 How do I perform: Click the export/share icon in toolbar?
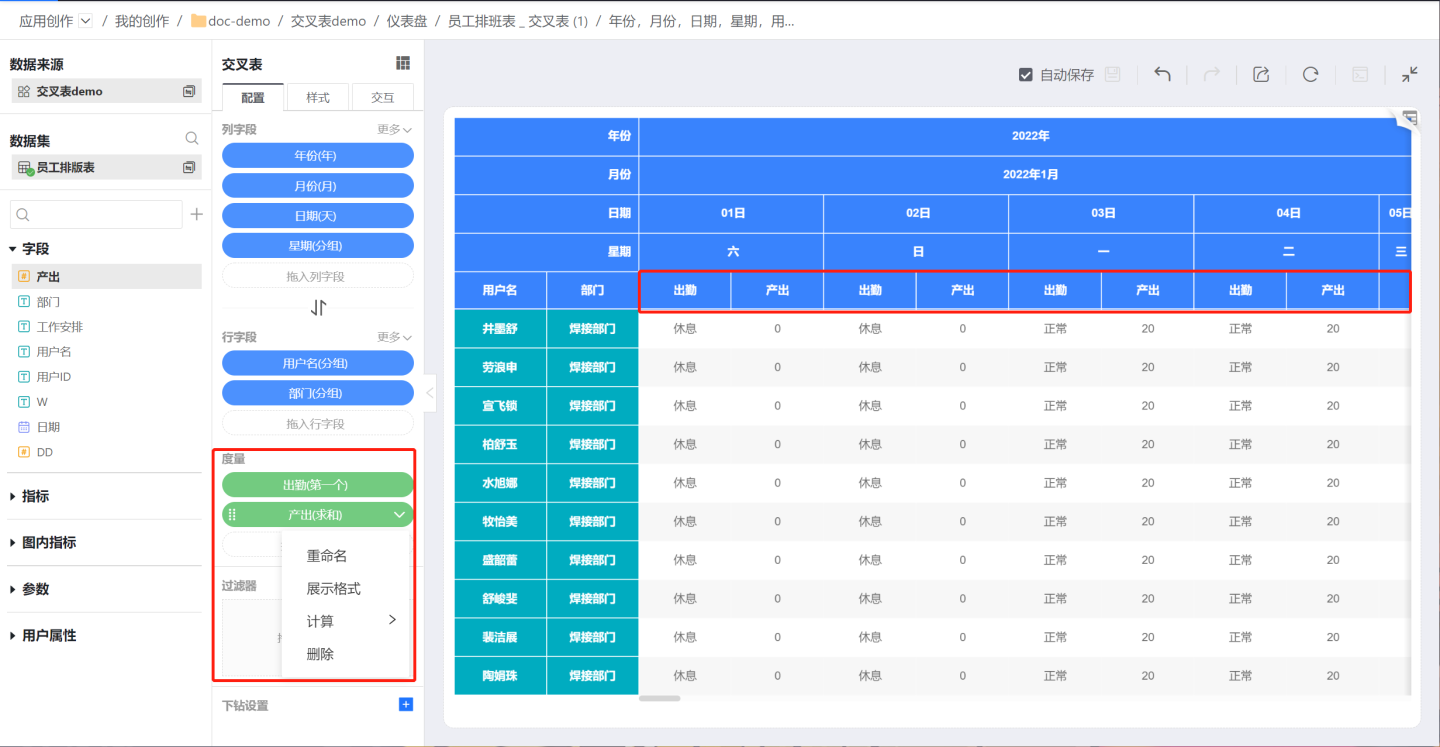[x=1261, y=74]
